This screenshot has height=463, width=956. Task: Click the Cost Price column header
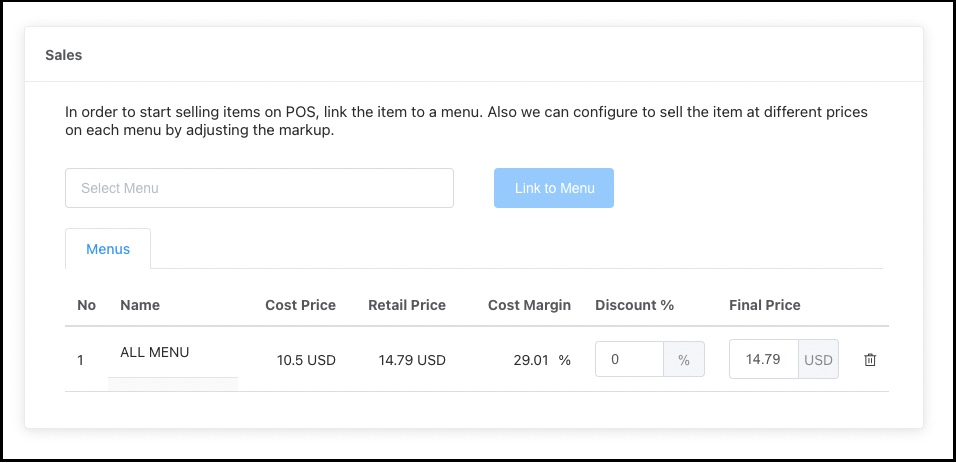[x=300, y=305]
